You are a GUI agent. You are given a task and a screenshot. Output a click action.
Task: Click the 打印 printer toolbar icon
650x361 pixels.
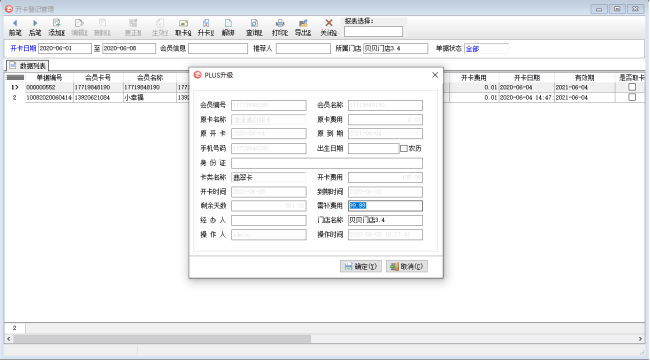click(280, 27)
